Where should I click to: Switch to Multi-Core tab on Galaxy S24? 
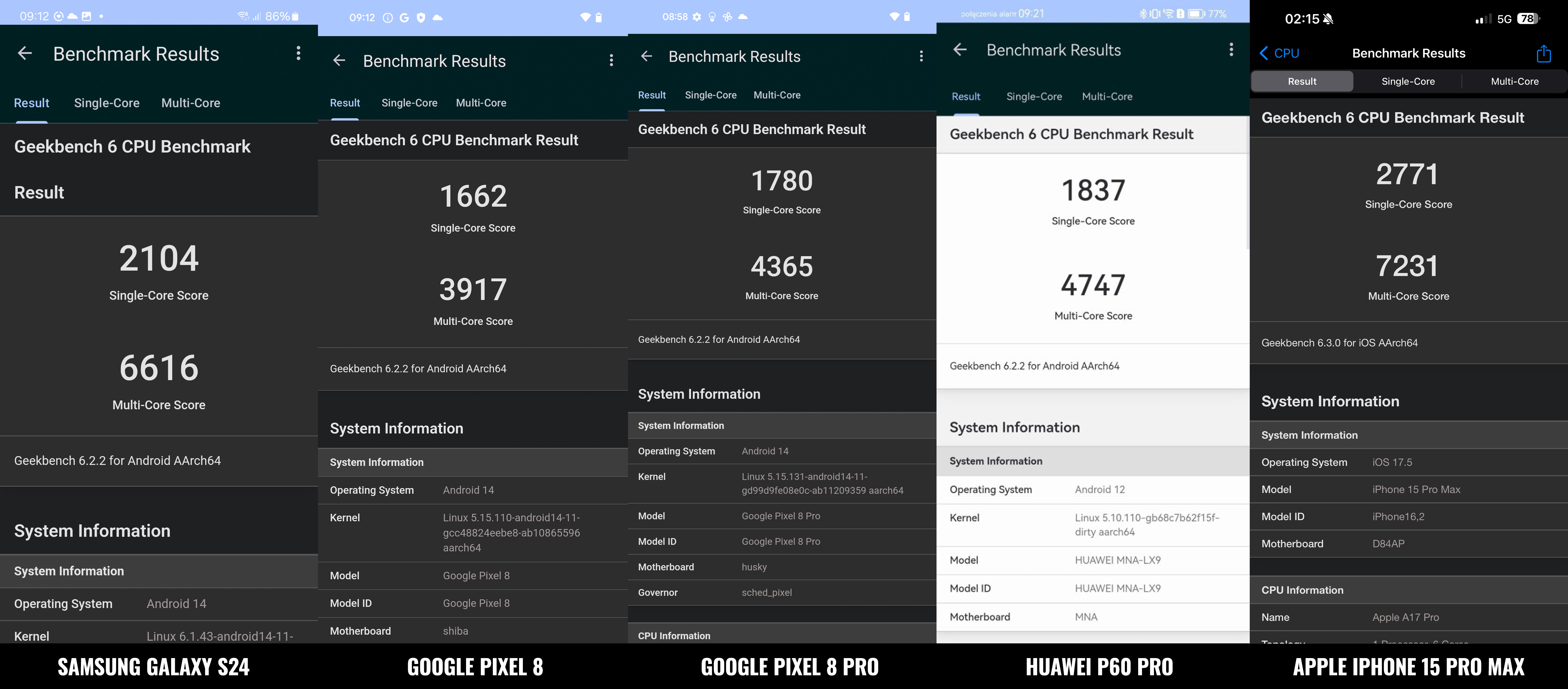pyautogui.click(x=190, y=103)
